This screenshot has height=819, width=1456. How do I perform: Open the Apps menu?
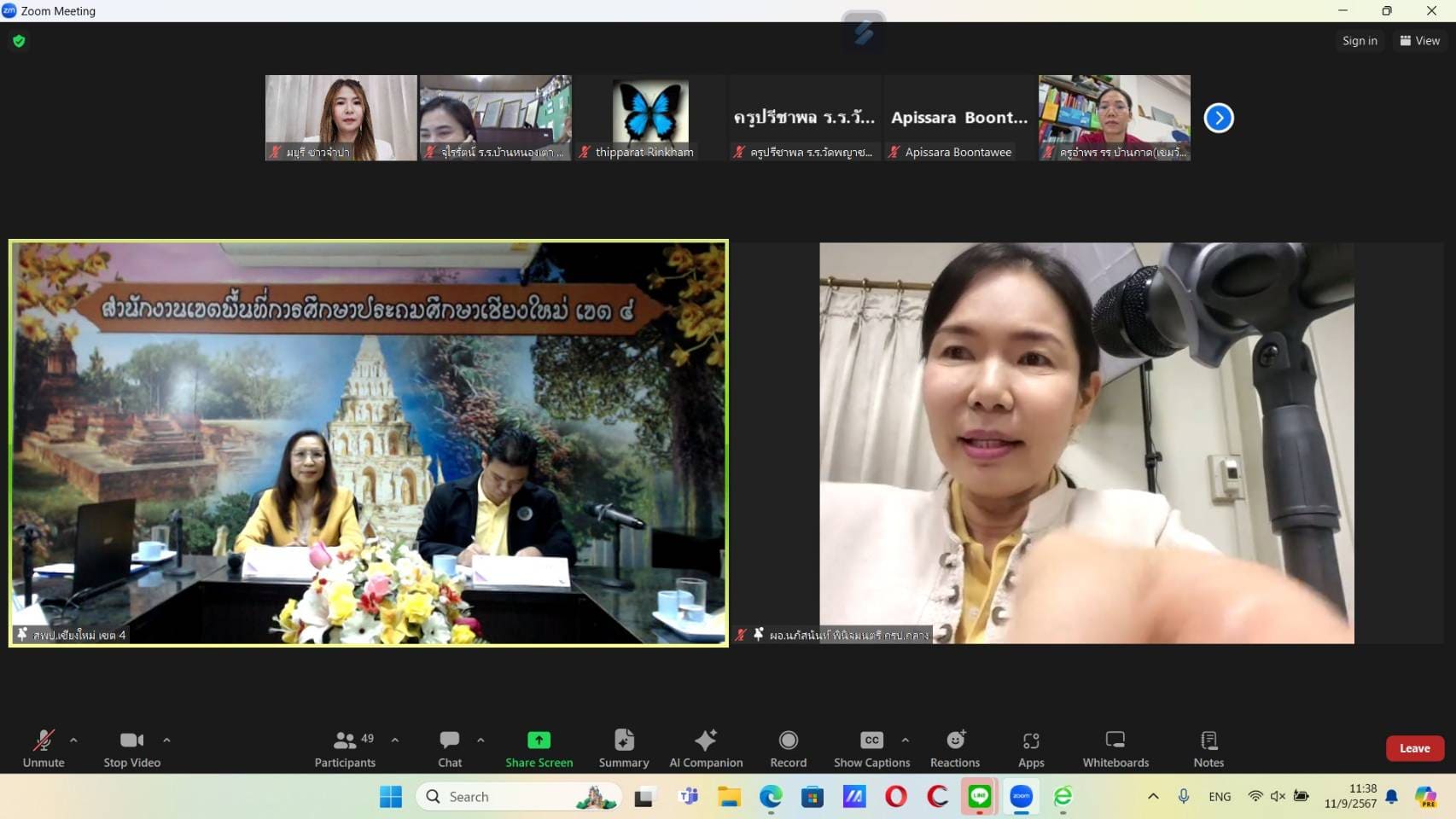pyautogui.click(x=1031, y=748)
